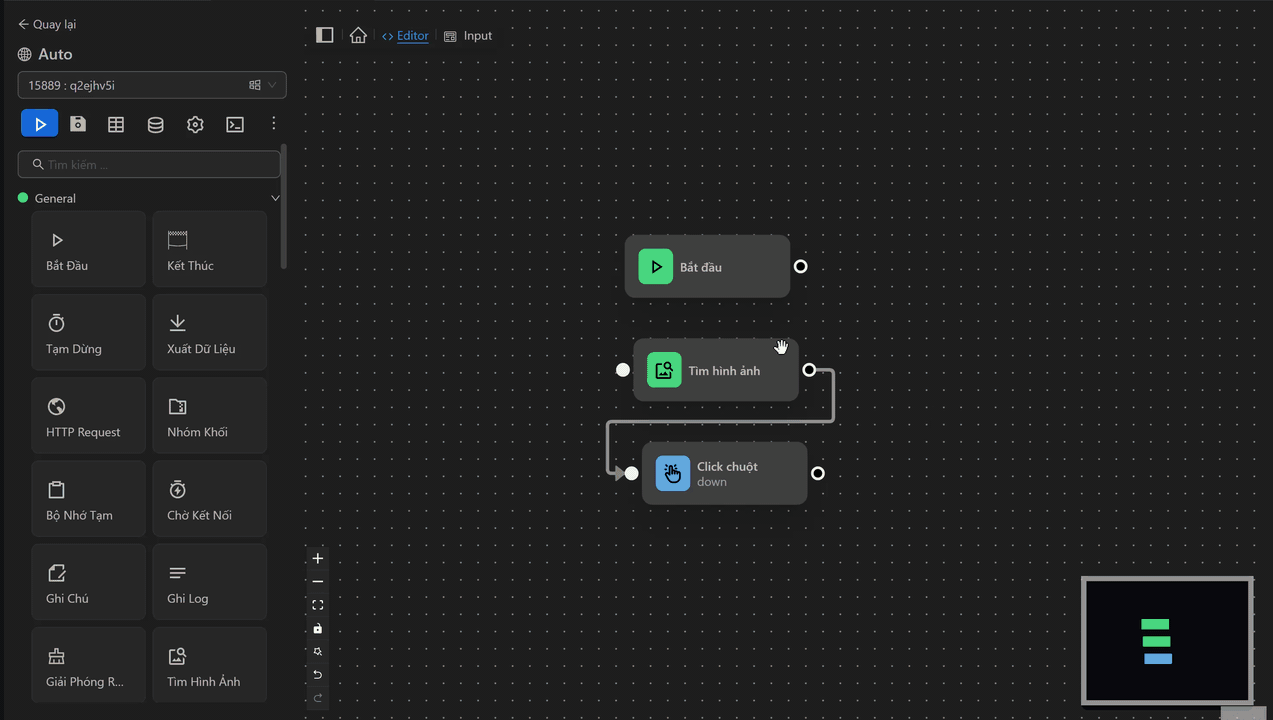Click the Quay lại back link
This screenshot has height=720, width=1273.
pyautogui.click(x=47, y=24)
